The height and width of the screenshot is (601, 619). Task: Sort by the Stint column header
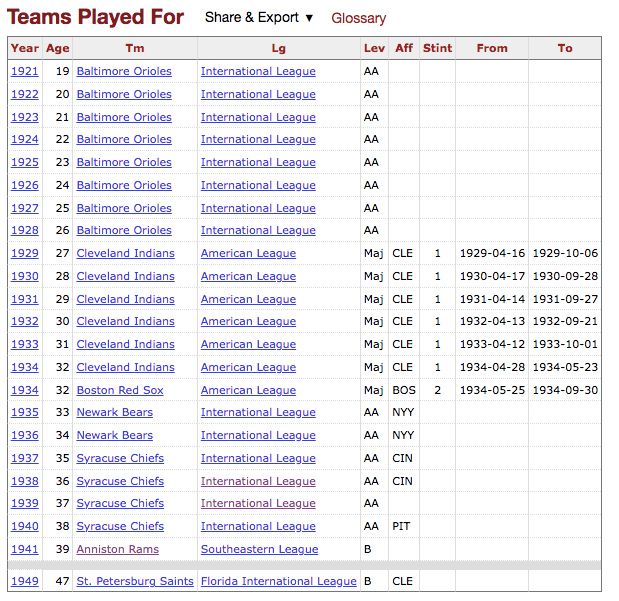[437, 48]
